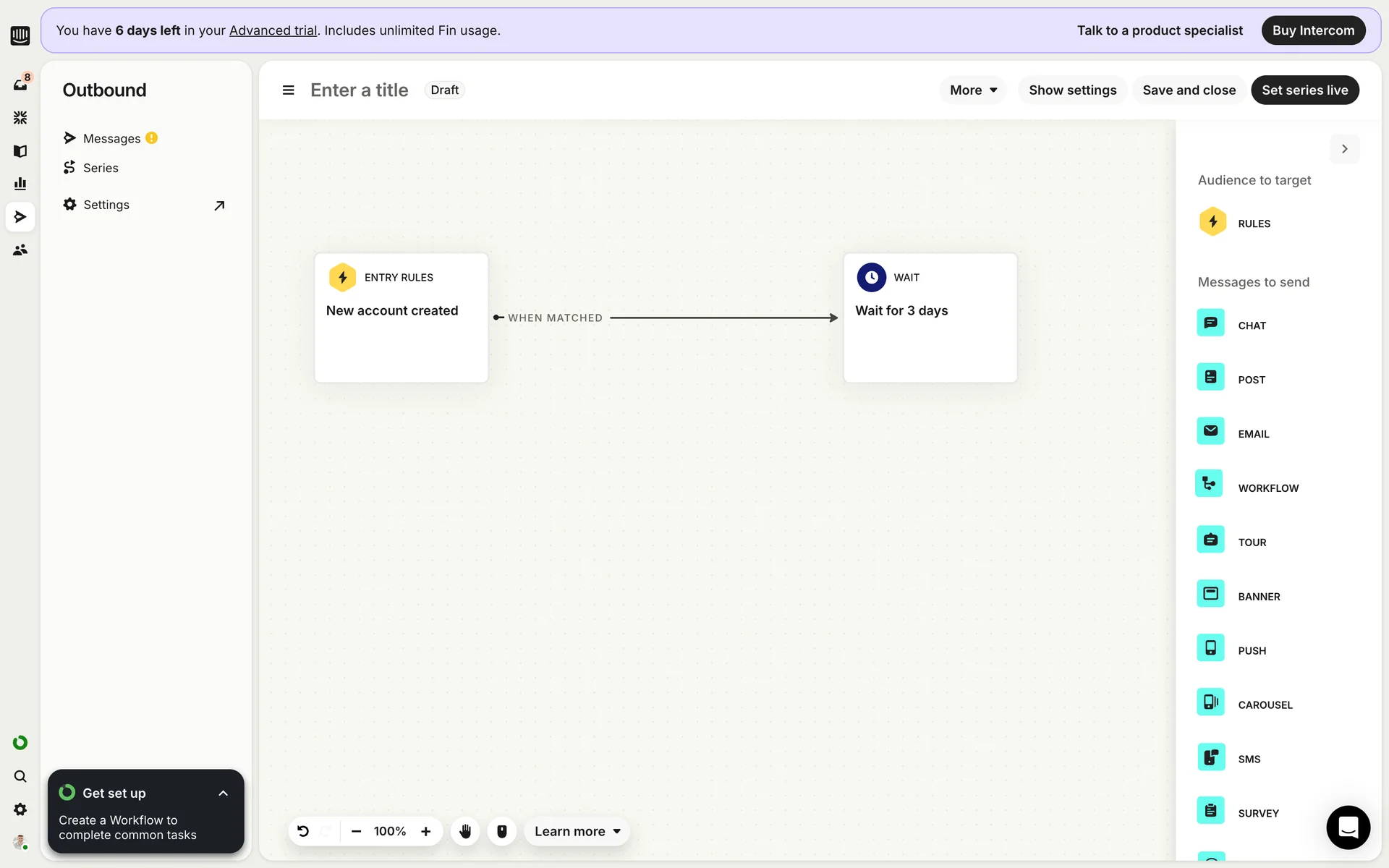
Task: Toggle the mouse navigation mode
Action: coord(502,831)
